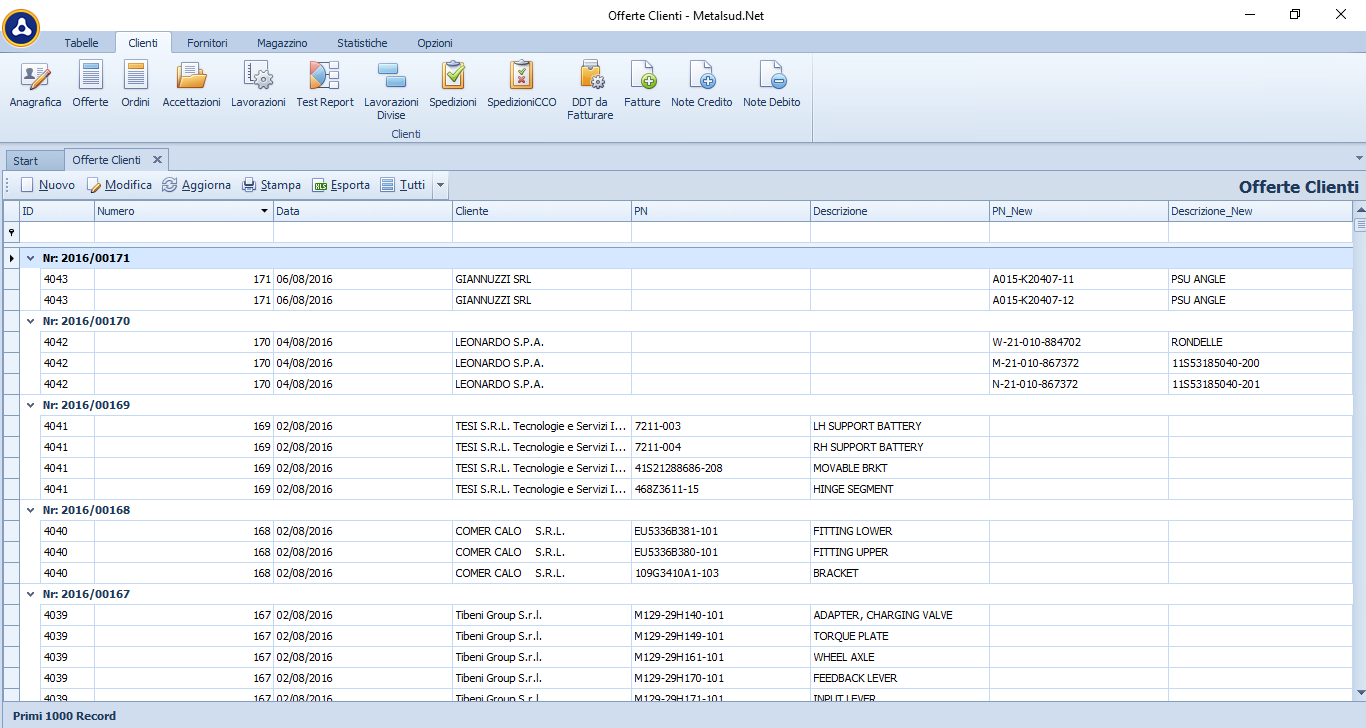
Task: Sort by the Data column header
Action: point(363,211)
